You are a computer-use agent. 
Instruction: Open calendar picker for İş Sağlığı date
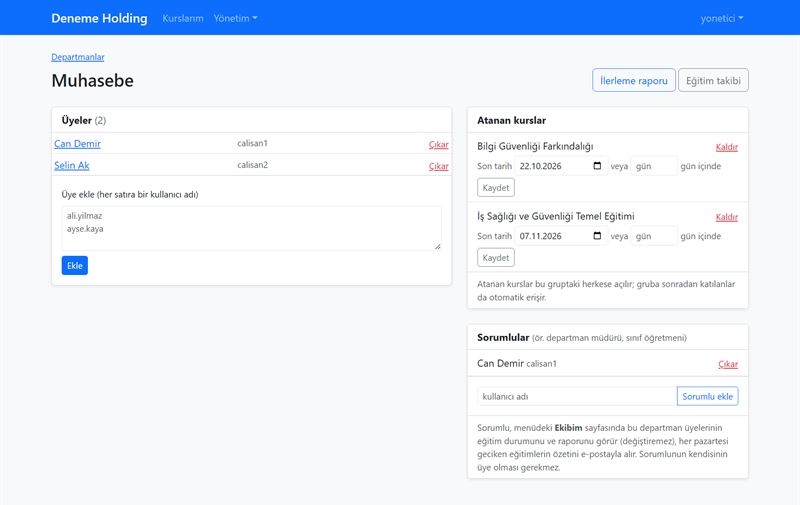click(x=597, y=236)
